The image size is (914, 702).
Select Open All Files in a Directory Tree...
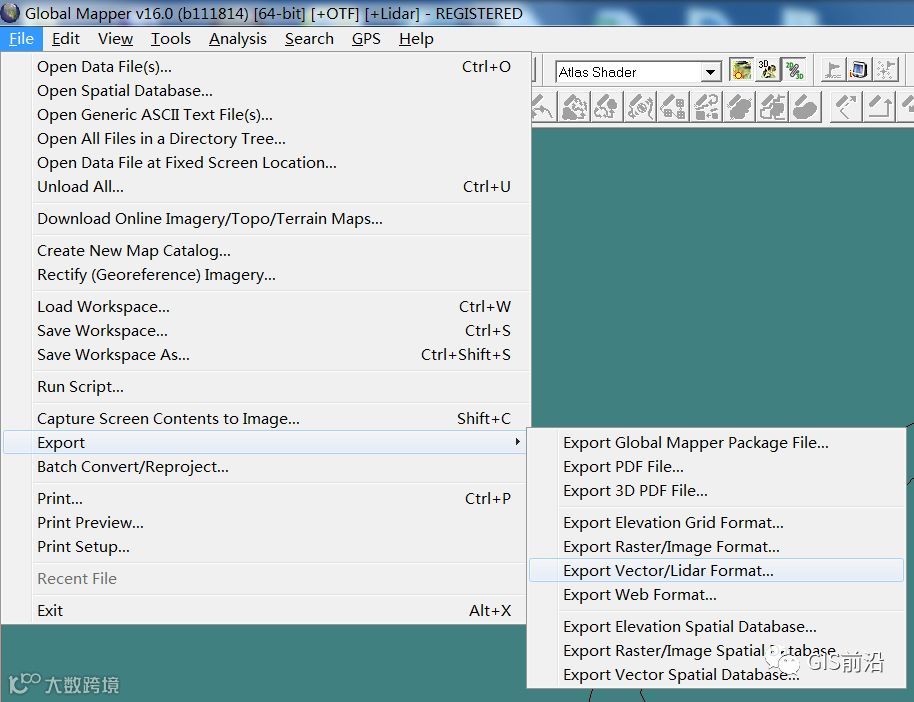(266, 139)
